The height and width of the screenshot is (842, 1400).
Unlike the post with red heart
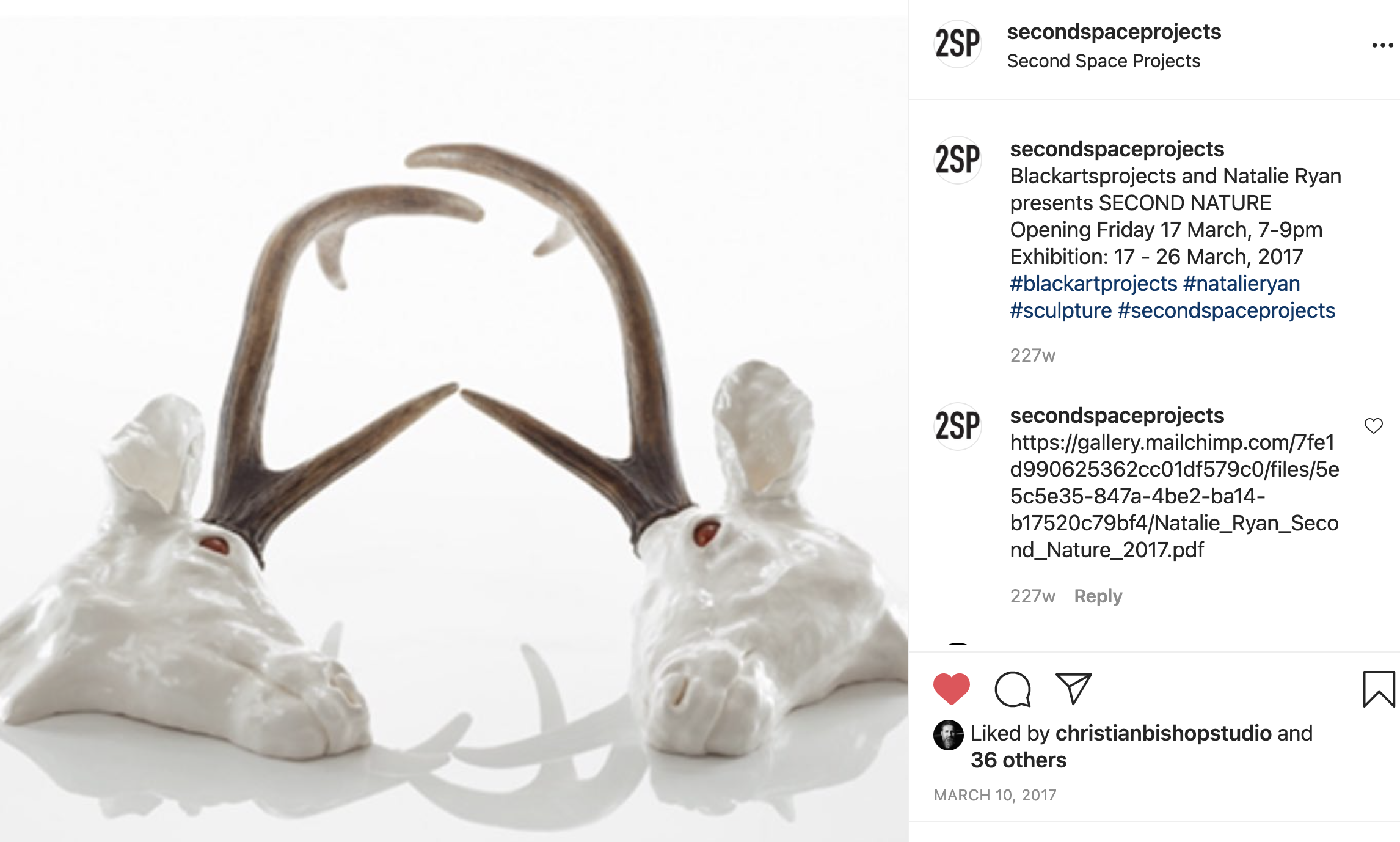pos(952,689)
